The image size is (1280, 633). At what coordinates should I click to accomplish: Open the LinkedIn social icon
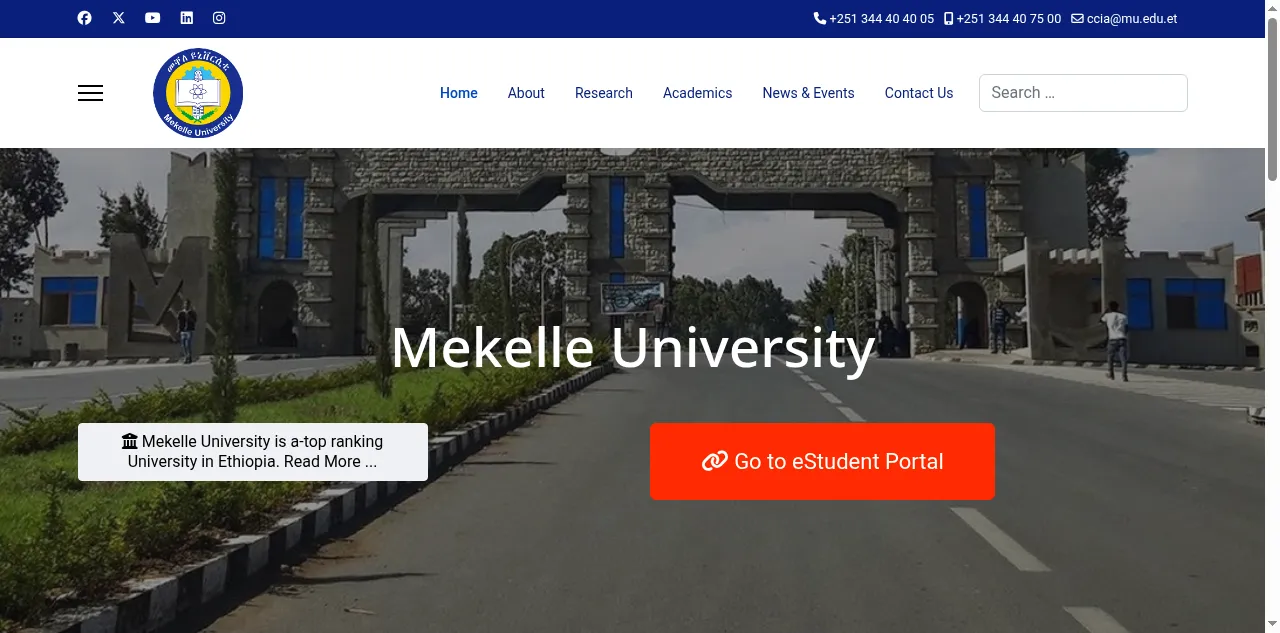(186, 18)
